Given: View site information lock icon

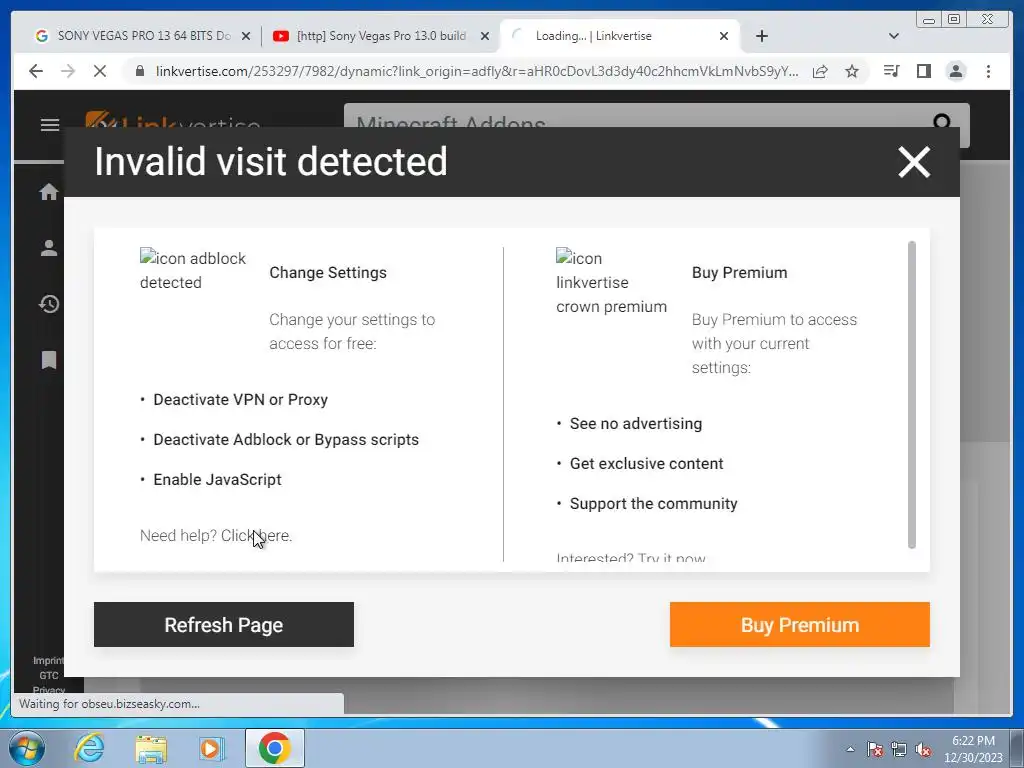Looking at the screenshot, I should coord(139,71).
